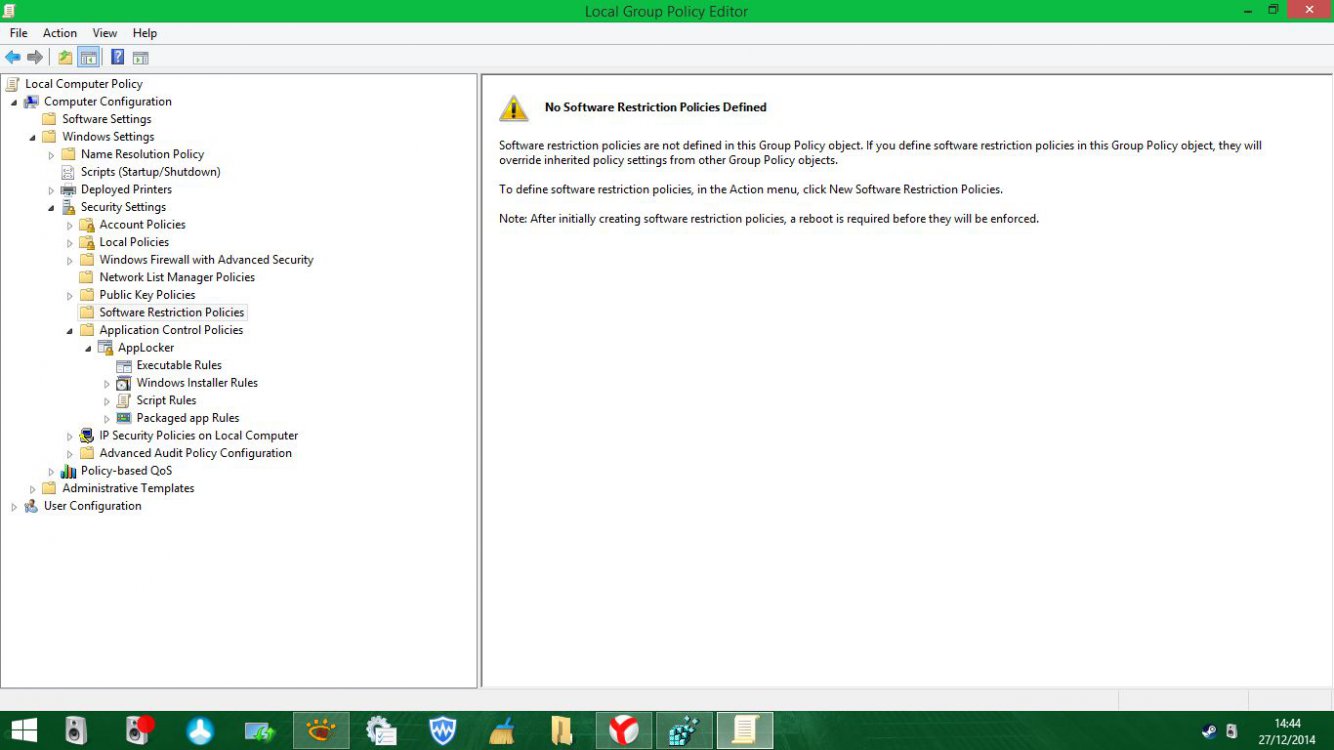
Task: Click the gear checklist taskbar icon
Action: pos(381,731)
